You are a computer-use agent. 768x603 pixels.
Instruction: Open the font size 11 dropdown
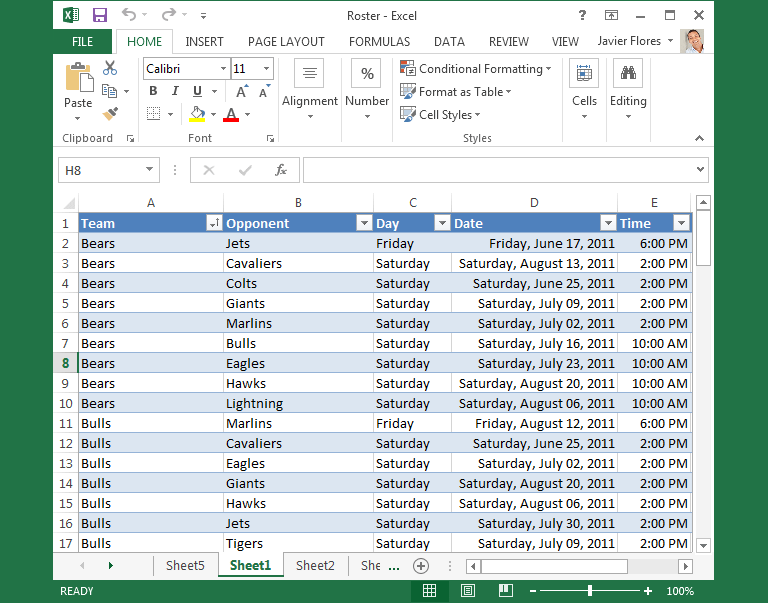266,69
